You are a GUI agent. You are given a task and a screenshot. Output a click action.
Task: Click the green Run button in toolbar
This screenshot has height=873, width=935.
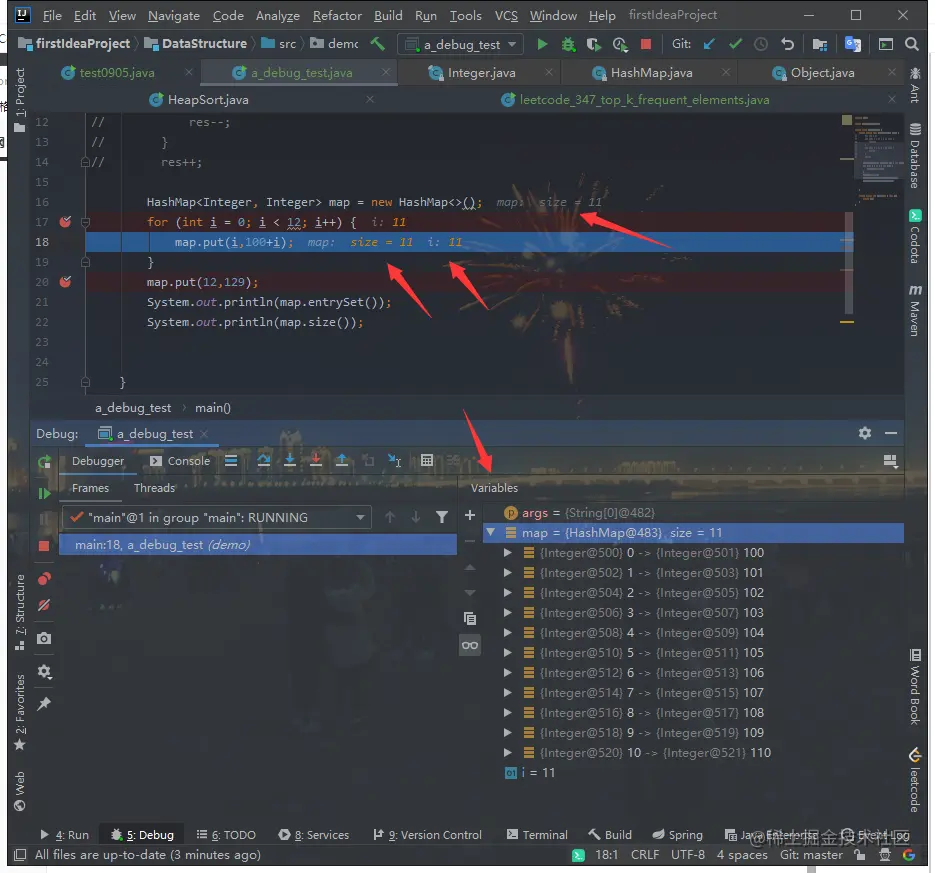click(x=542, y=44)
